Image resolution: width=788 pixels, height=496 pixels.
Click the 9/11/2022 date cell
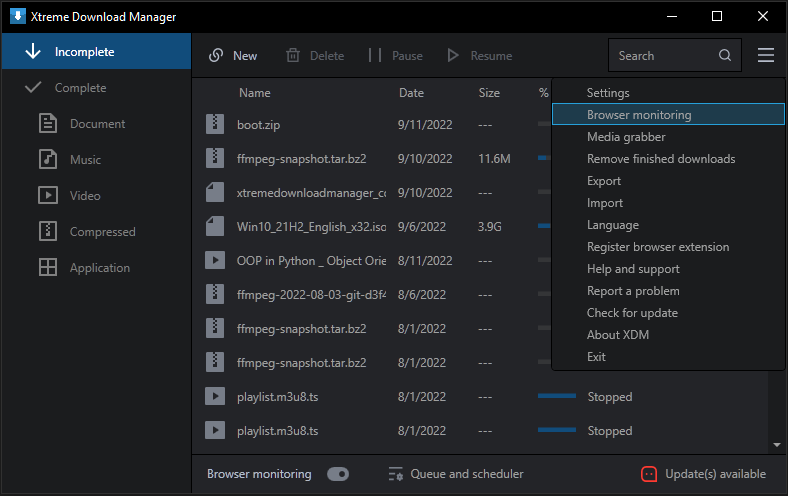(425, 125)
